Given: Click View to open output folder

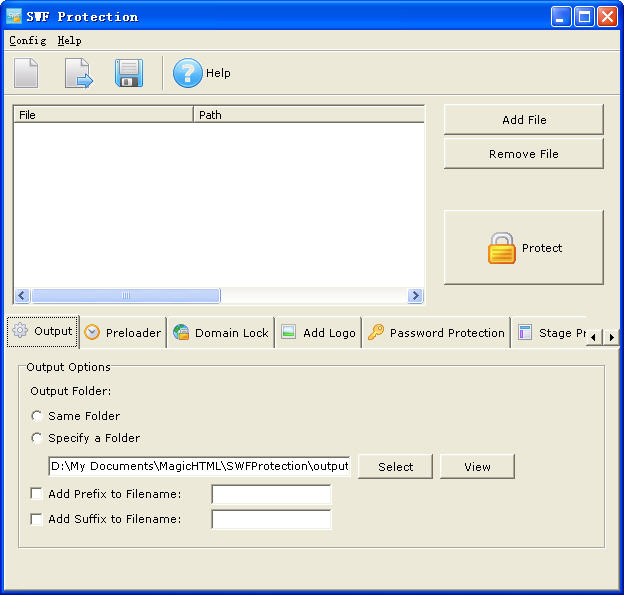Looking at the screenshot, I should click(x=477, y=466).
